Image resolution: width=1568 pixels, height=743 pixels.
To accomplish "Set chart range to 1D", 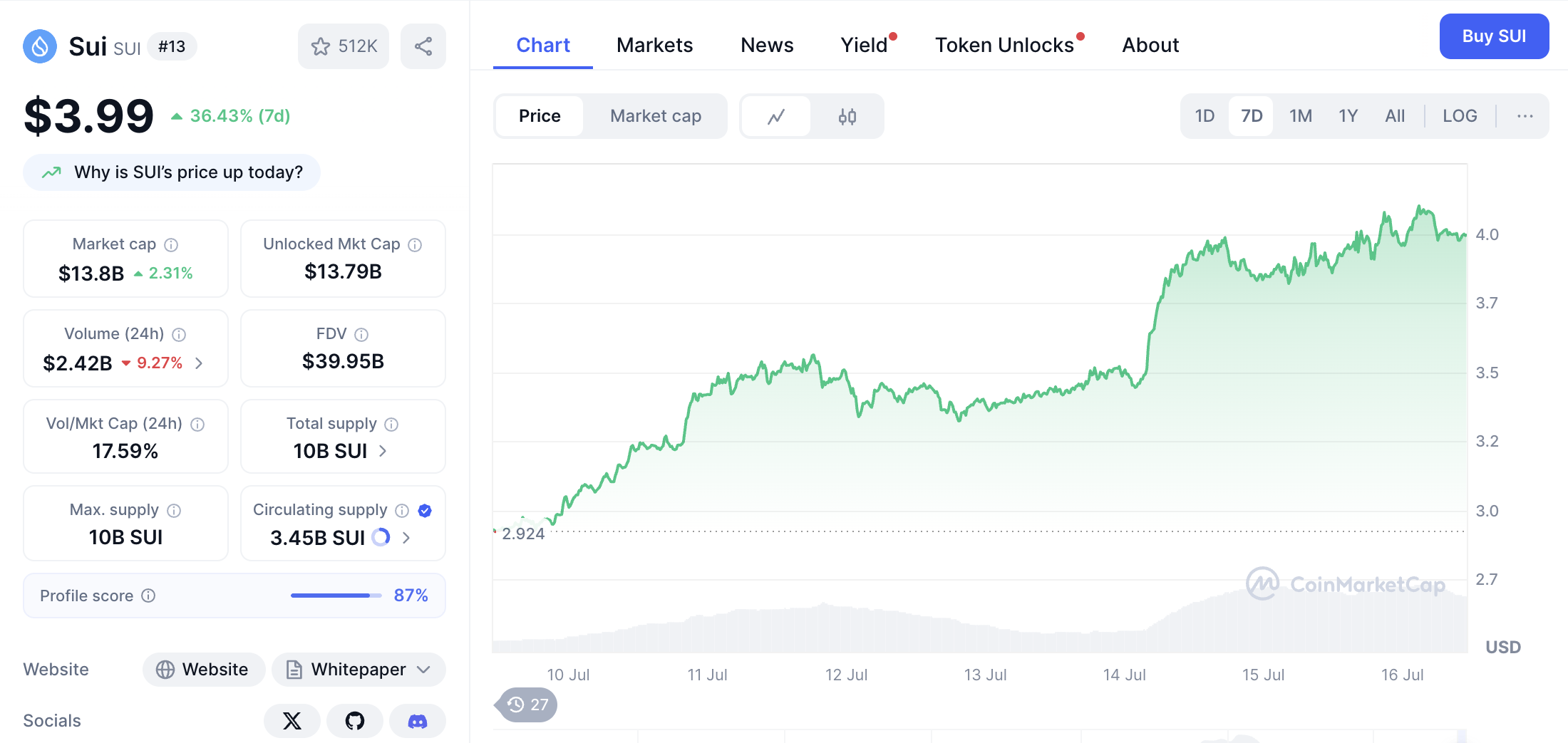I will tap(1205, 116).
